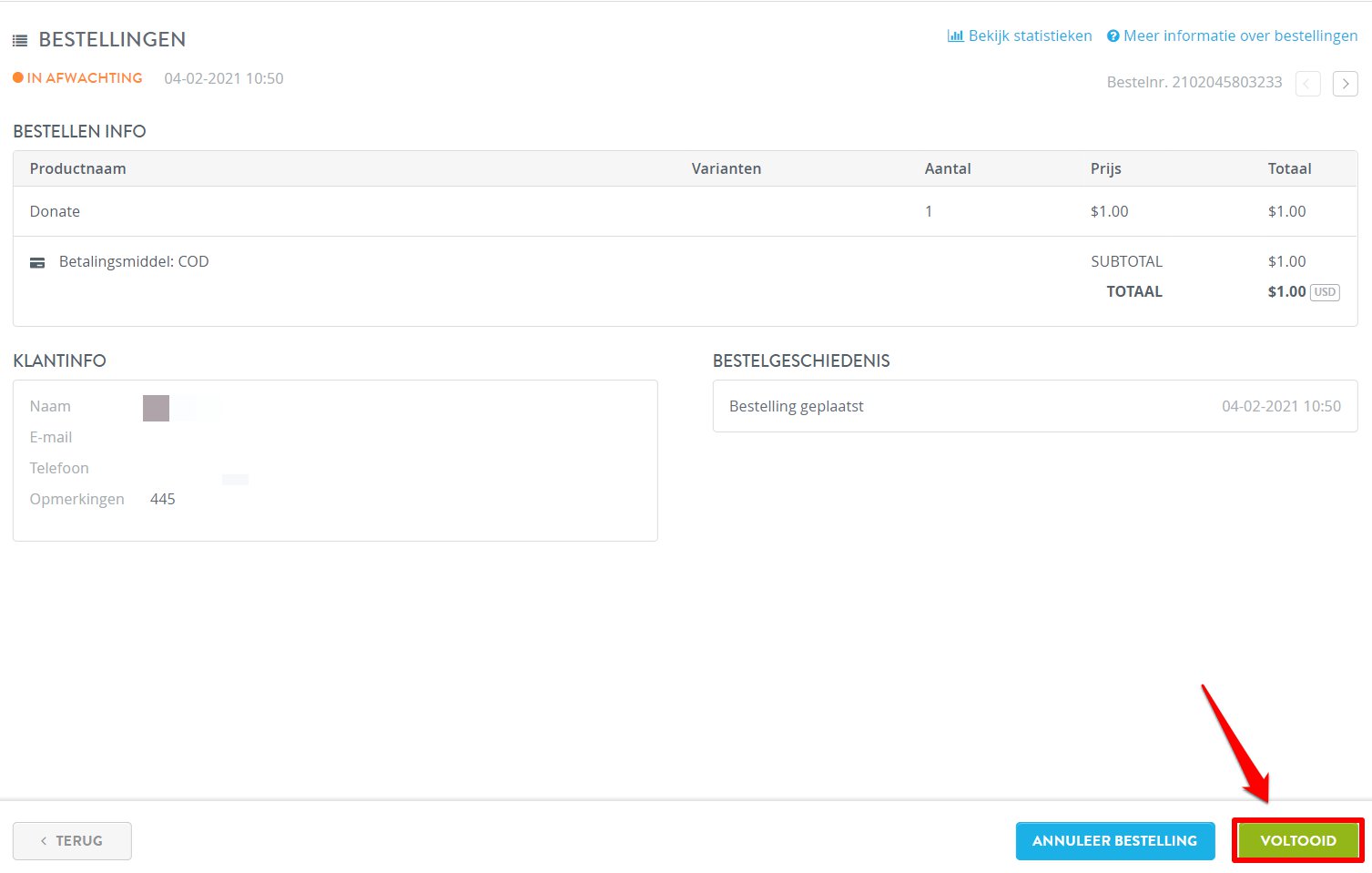Screen dimensions: 1372x873
Task: Click Bestelling geplaatst history entry
Action: [797, 406]
